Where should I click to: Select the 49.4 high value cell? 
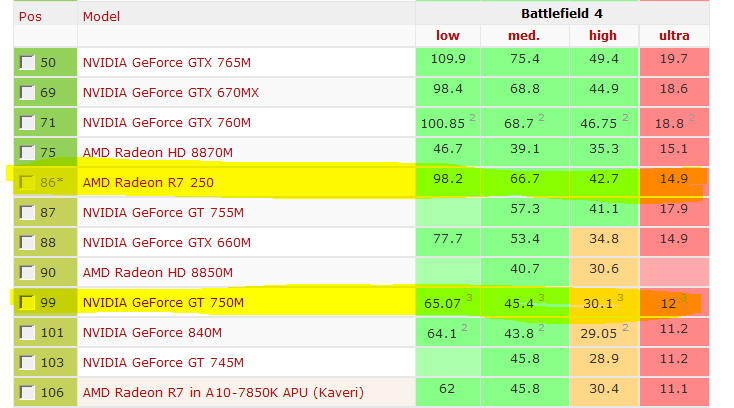[x=604, y=62]
